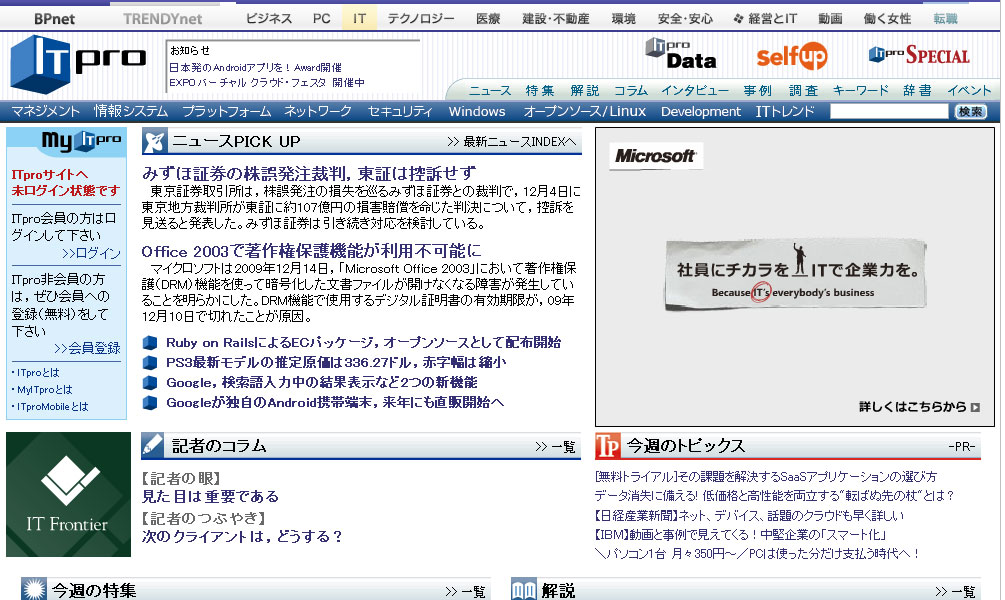Open the ITpro SPECIAL logo

[x=918, y=55]
